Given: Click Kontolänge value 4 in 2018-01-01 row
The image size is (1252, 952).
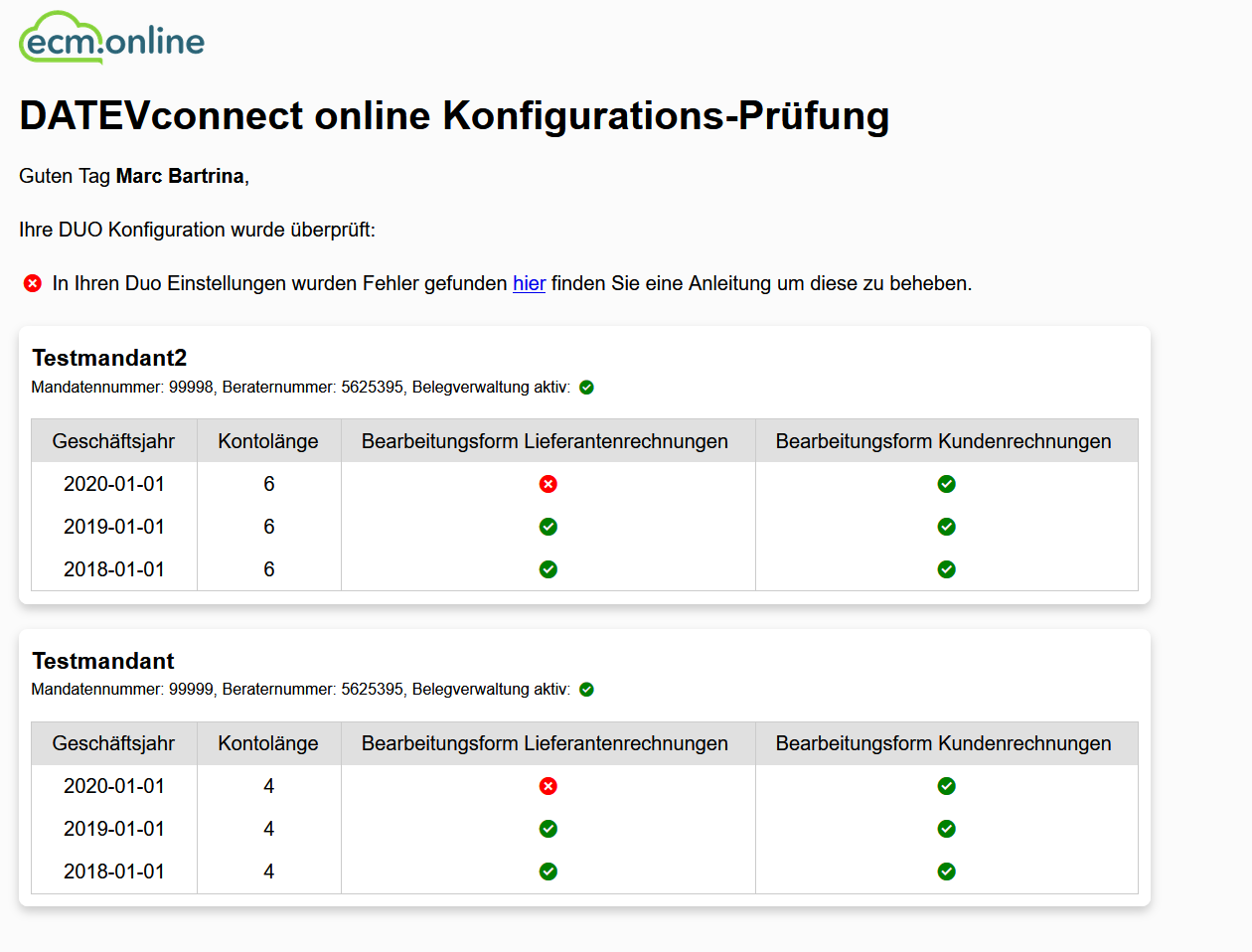Looking at the screenshot, I should tap(269, 872).
